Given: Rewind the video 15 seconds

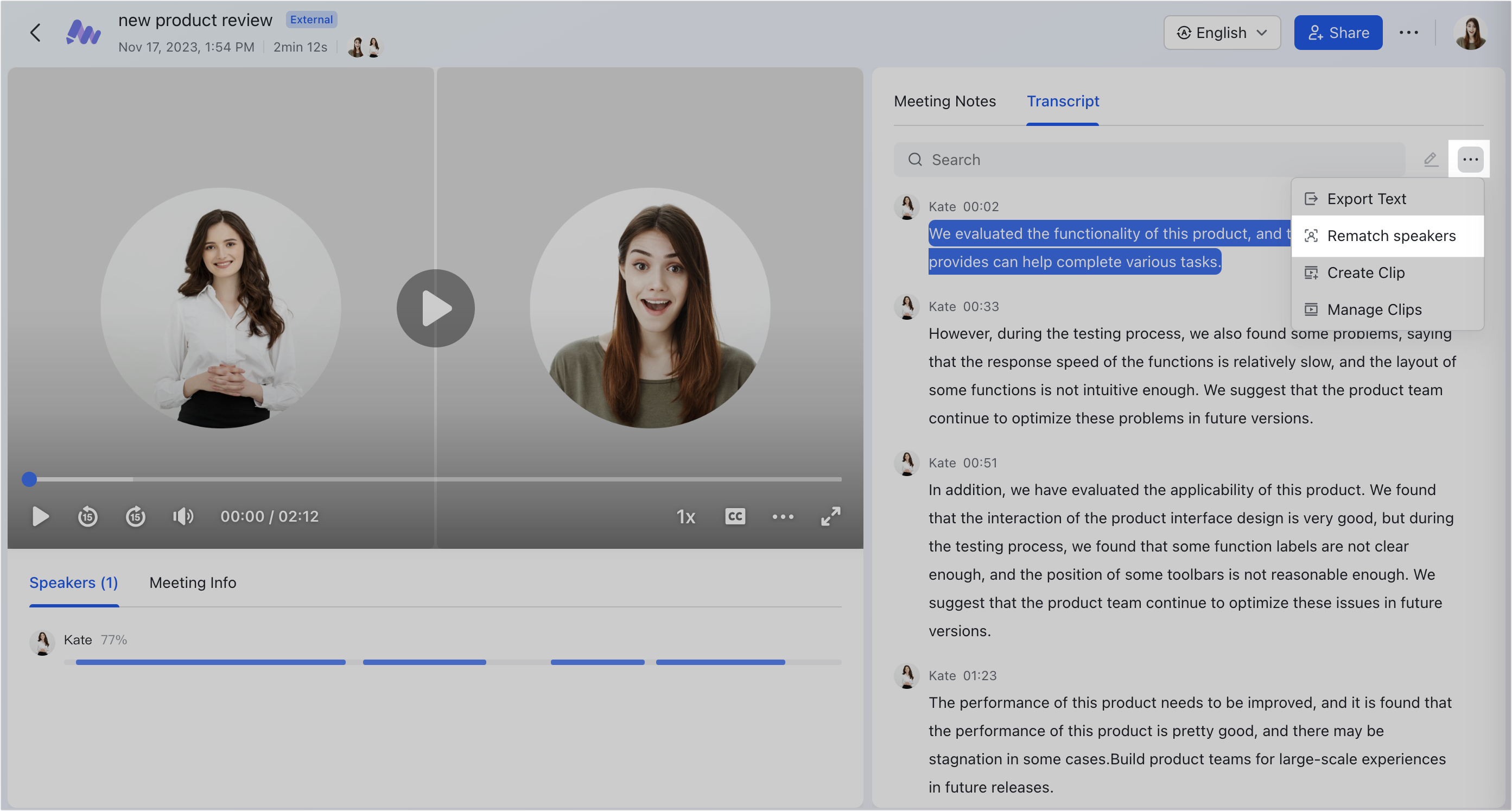Looking at the screenshot, I should (x=88, y=517).
